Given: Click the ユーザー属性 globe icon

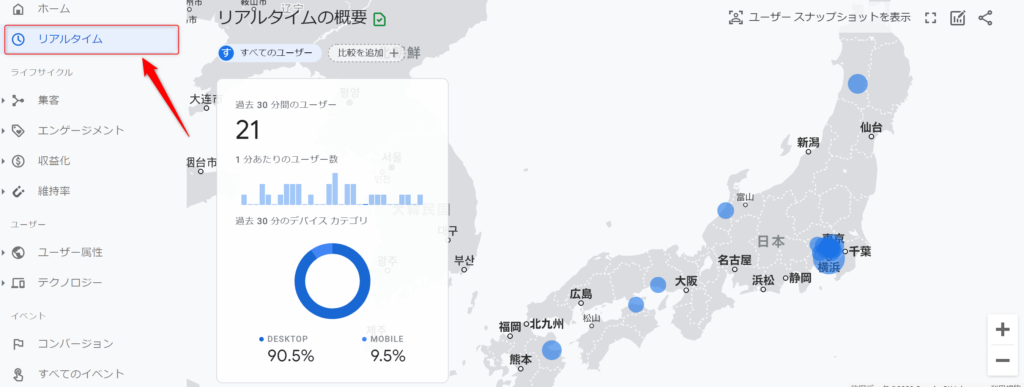Looking at the screenshot, I should click(18, 253).
